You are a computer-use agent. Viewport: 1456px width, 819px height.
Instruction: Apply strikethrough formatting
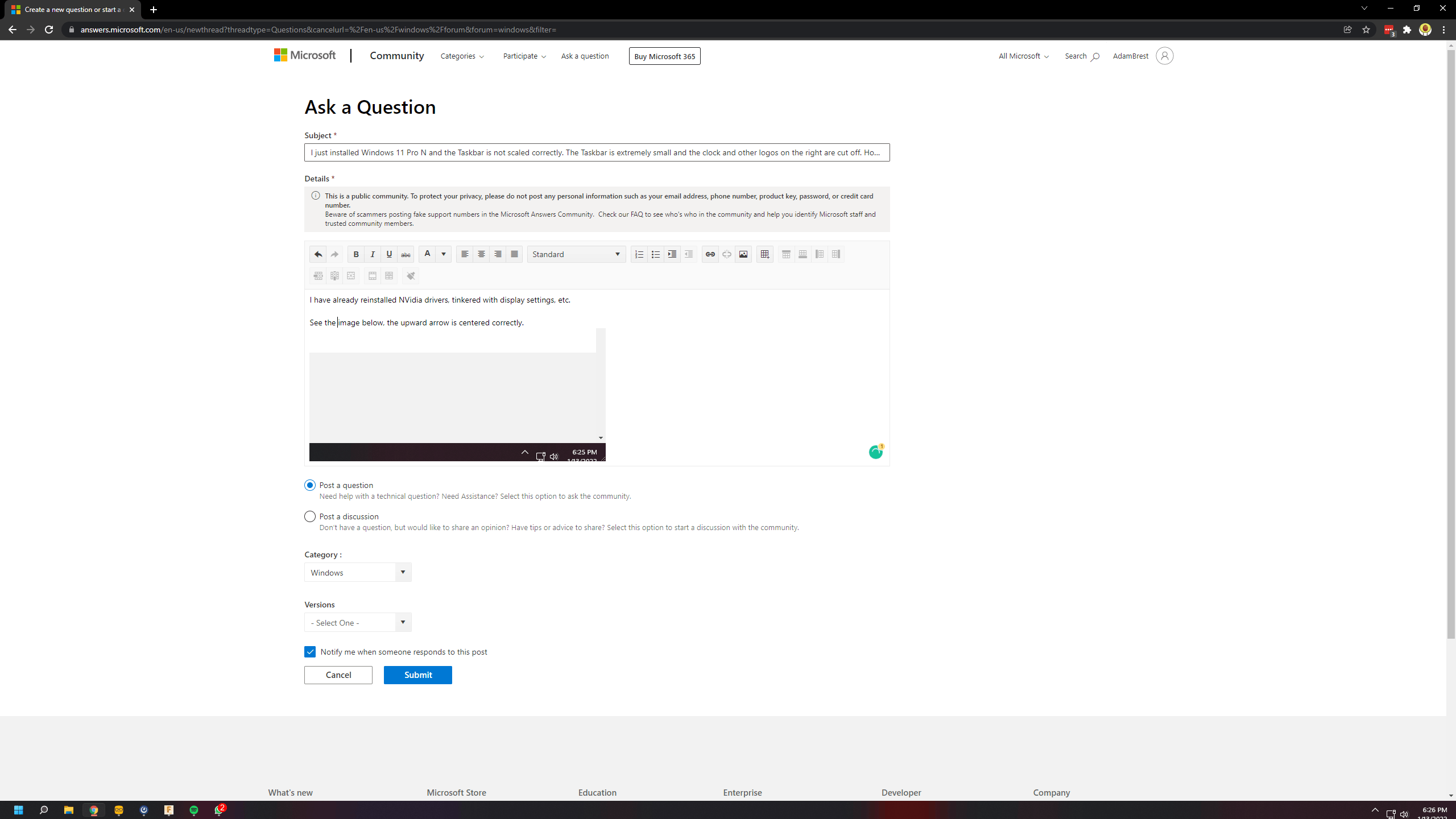[x=406, y=254]
